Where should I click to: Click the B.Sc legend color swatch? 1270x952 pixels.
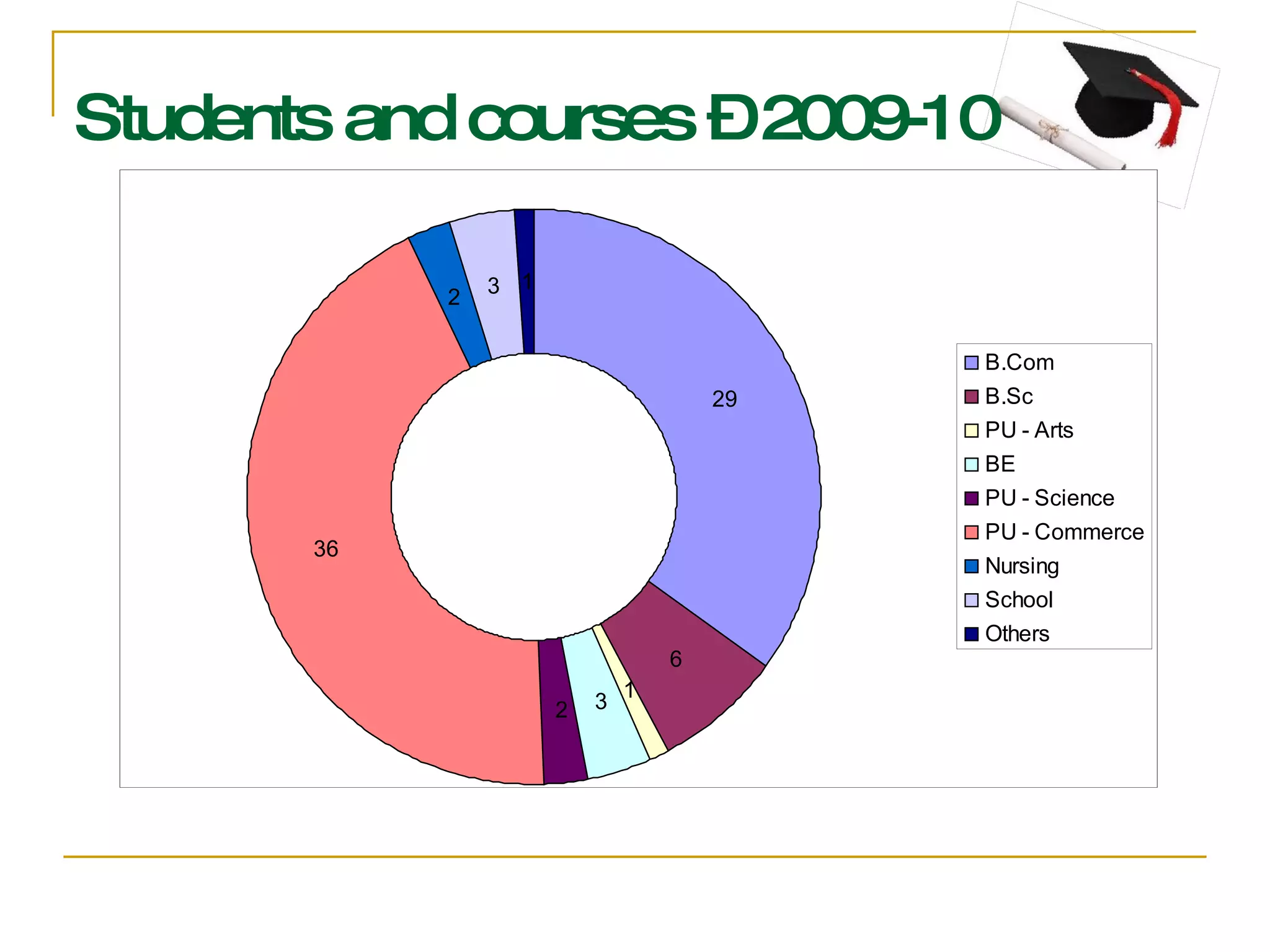click(971, 397)
